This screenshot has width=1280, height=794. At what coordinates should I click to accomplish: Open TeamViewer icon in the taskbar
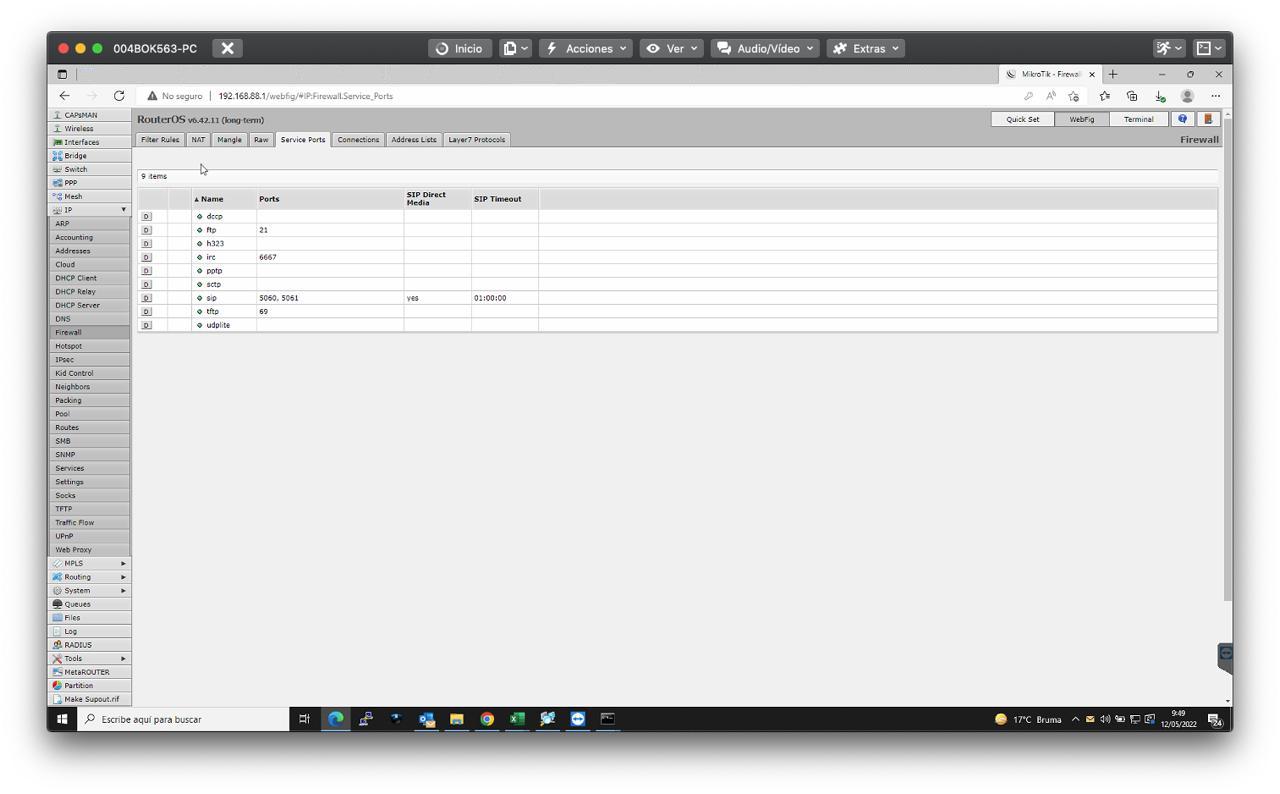(578, 719)
